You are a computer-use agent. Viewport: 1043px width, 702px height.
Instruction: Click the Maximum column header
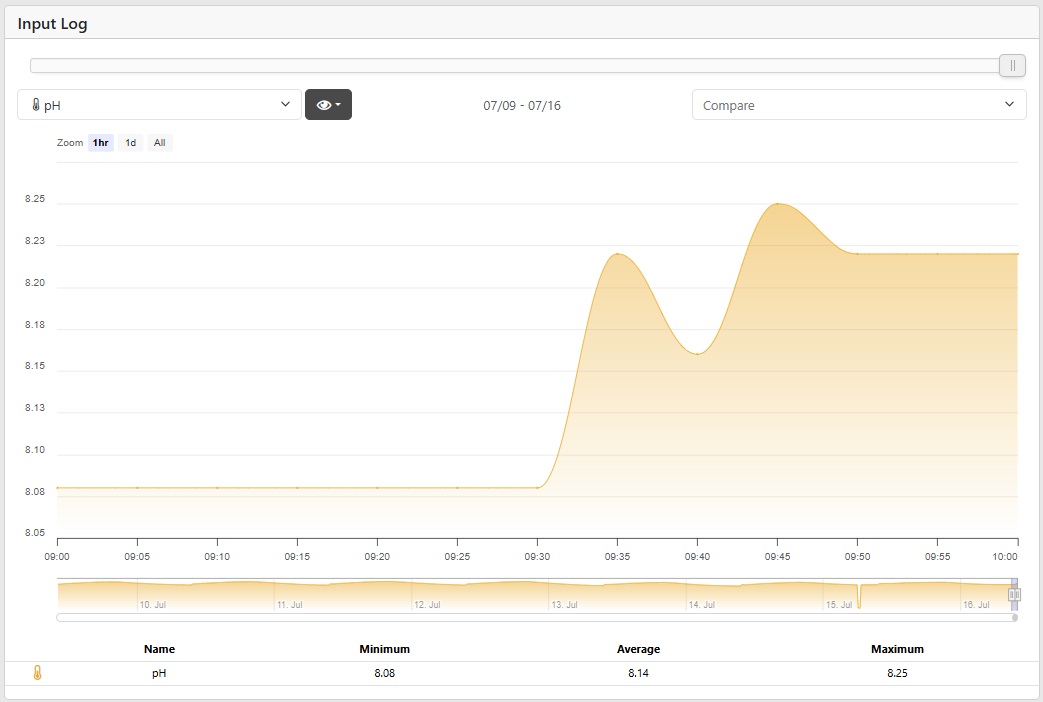(897, 649)
